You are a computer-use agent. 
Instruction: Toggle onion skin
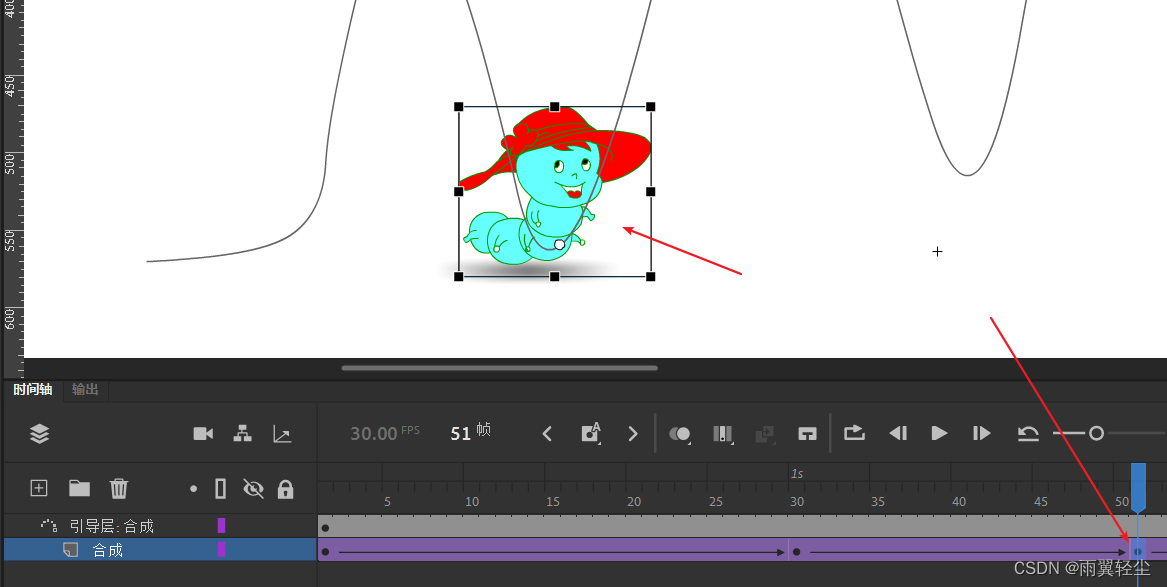[680, 434]
